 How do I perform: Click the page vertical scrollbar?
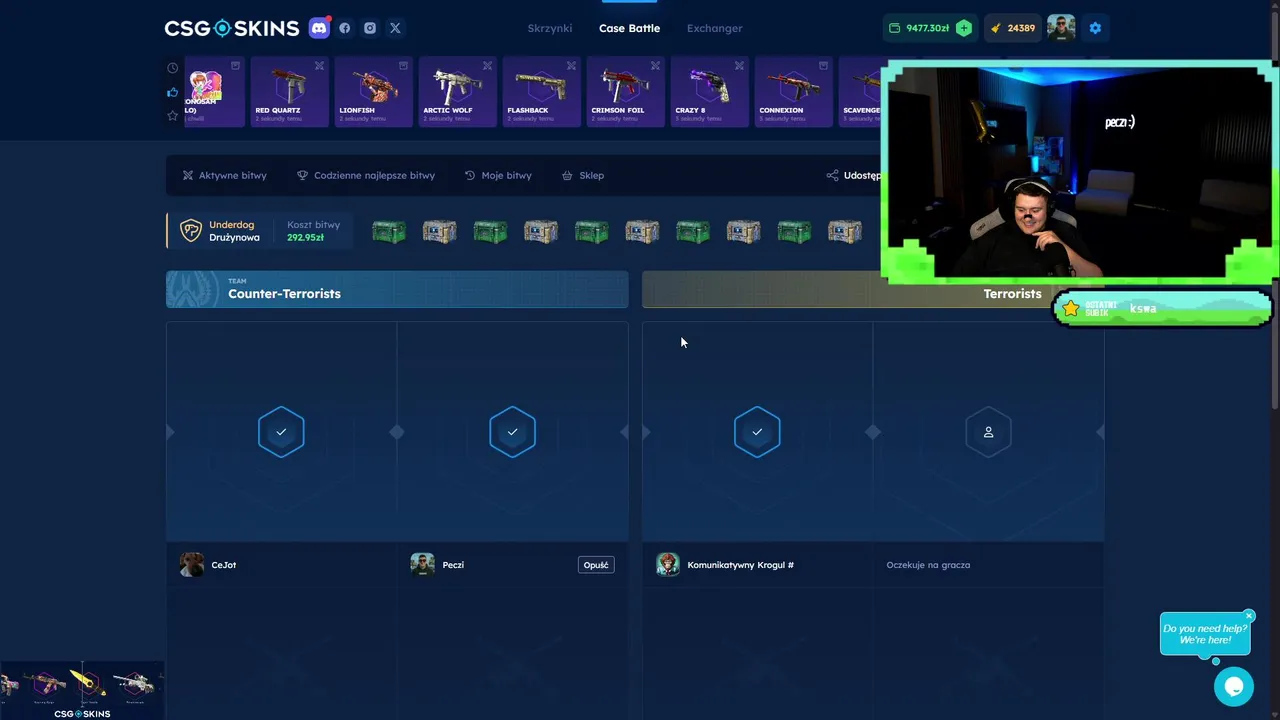(x=1275, y=210)
